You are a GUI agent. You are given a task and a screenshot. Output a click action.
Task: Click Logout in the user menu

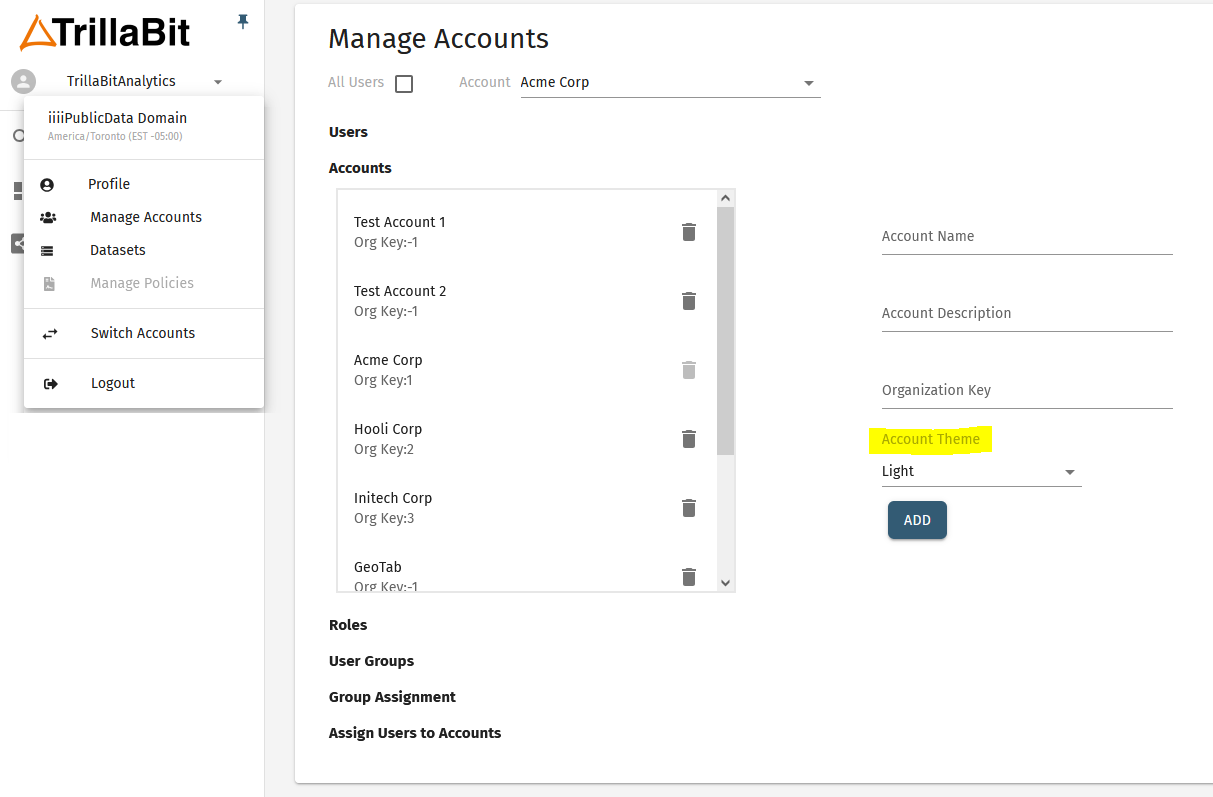[112, 383]
